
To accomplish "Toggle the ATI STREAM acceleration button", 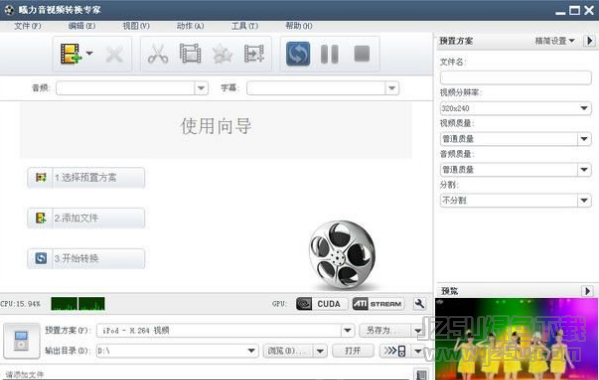I will (378, 304).
